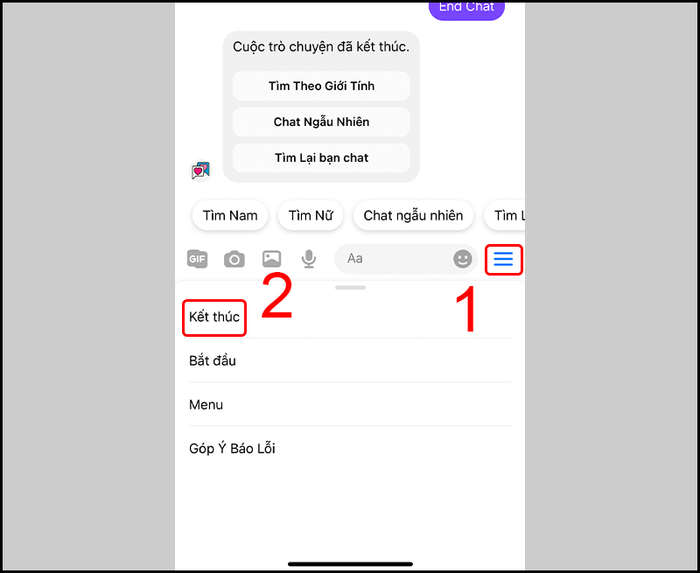Tap the camera icon
The height and width of the screenshot is (573, 700).
(234, 259)
